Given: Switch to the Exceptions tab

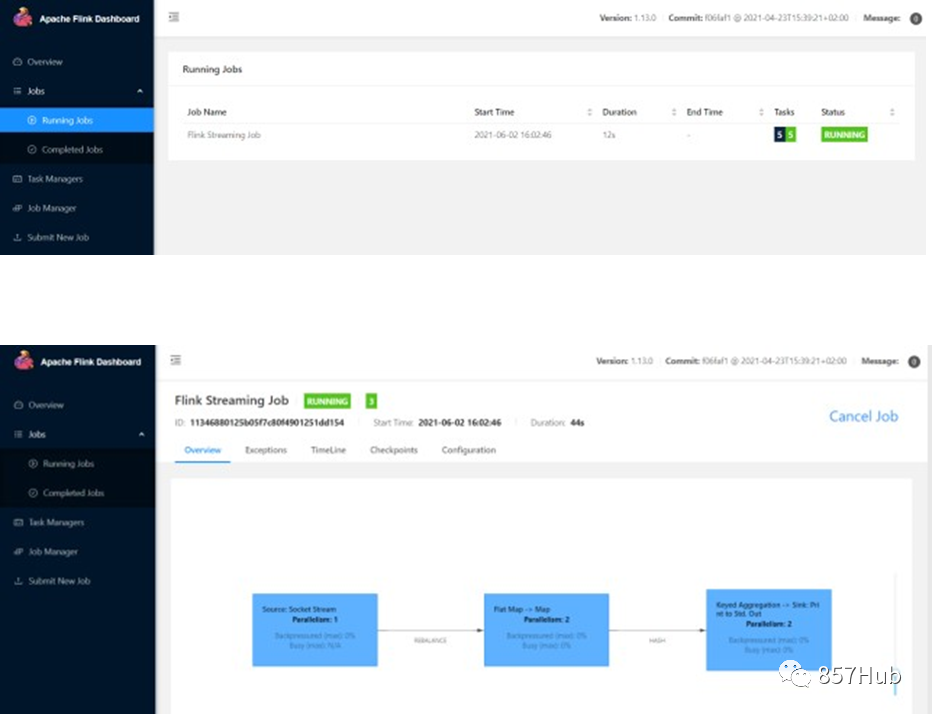Looking at the screenshot, I should click(x=266, y=450).
